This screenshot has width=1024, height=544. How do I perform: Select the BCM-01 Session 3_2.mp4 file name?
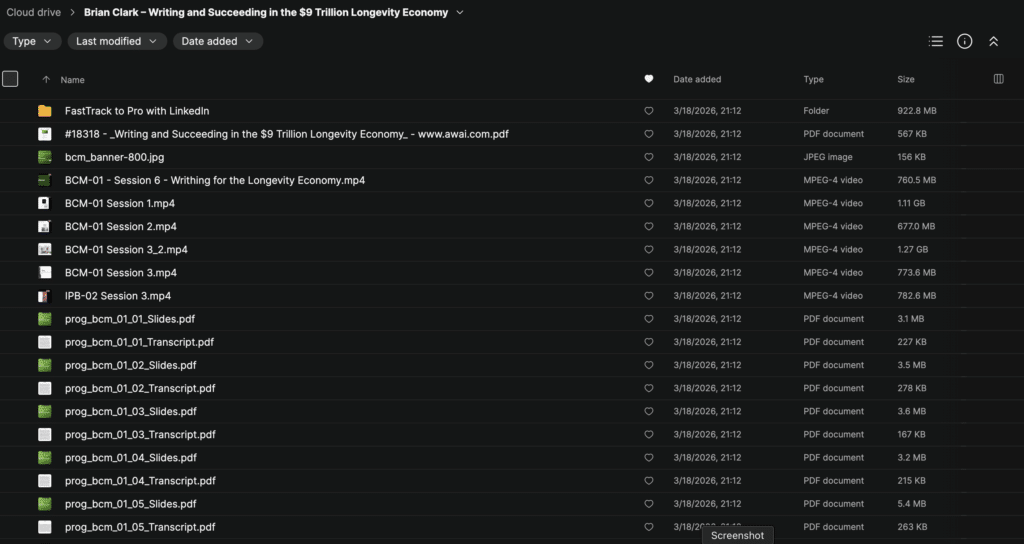126,249
